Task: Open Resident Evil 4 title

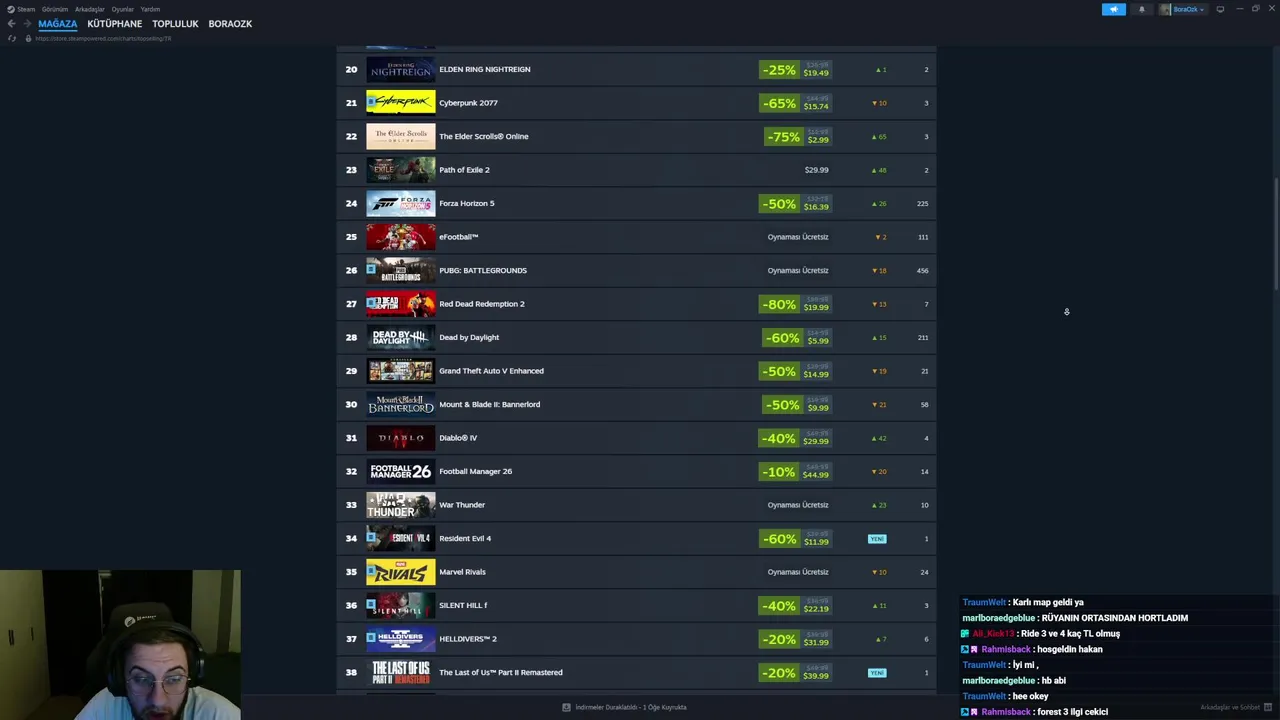Action: click(x=465, y=538)
